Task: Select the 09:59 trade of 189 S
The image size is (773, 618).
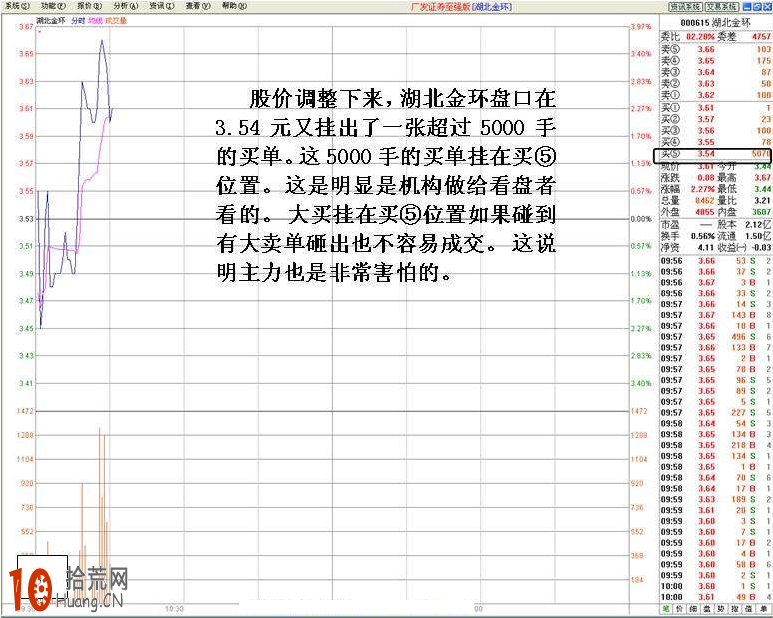Action: coord(716,499)
